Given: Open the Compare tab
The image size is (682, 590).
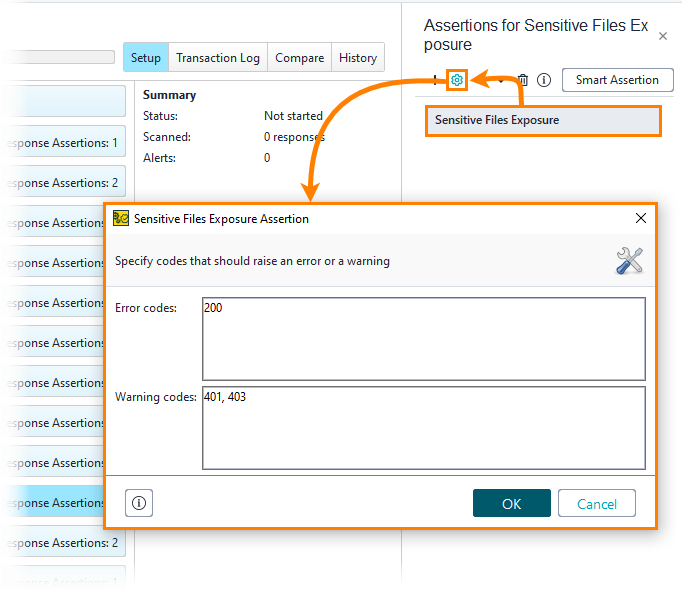Looking at the screenshot, I should (300, 57).
